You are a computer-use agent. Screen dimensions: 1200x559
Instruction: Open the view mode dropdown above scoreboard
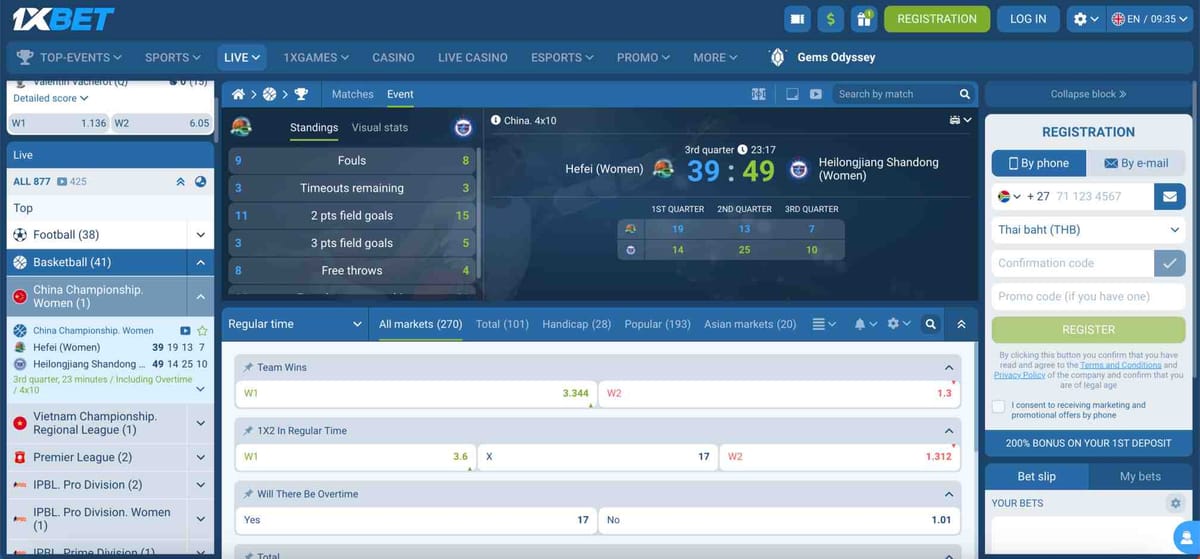pos(960,120)
